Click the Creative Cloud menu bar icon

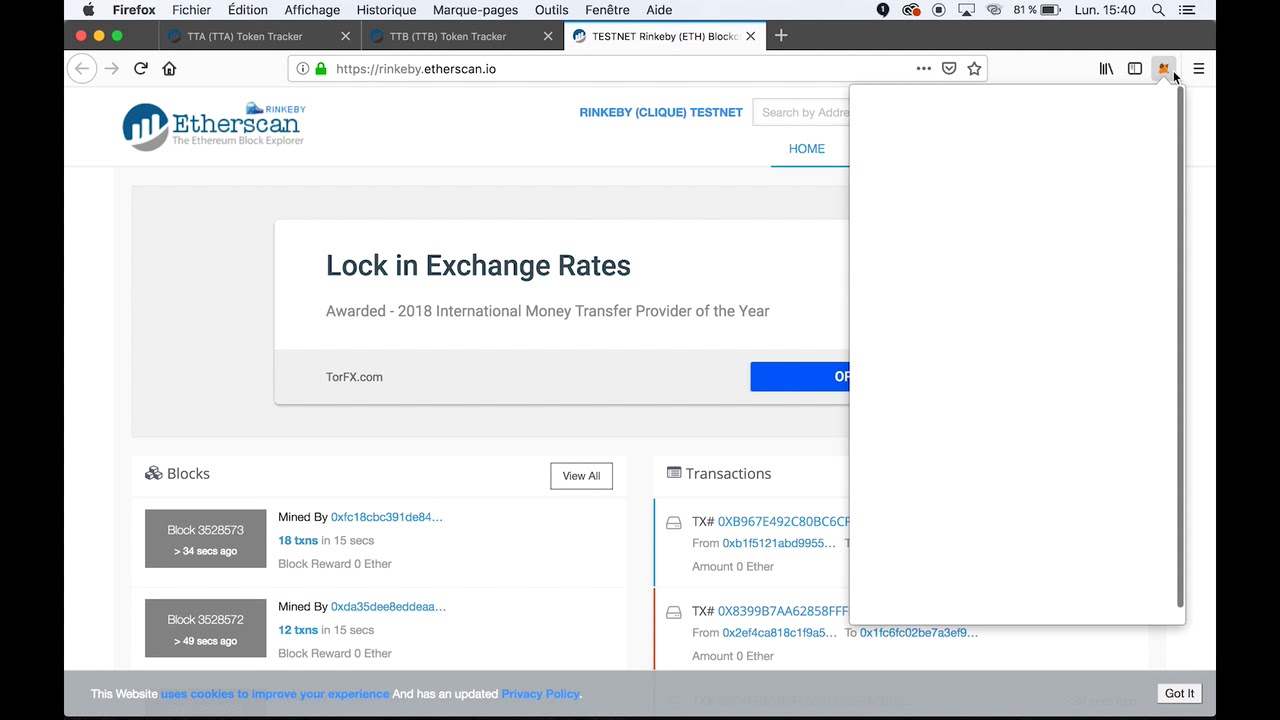pyautogui.click(x=910, y=10)
